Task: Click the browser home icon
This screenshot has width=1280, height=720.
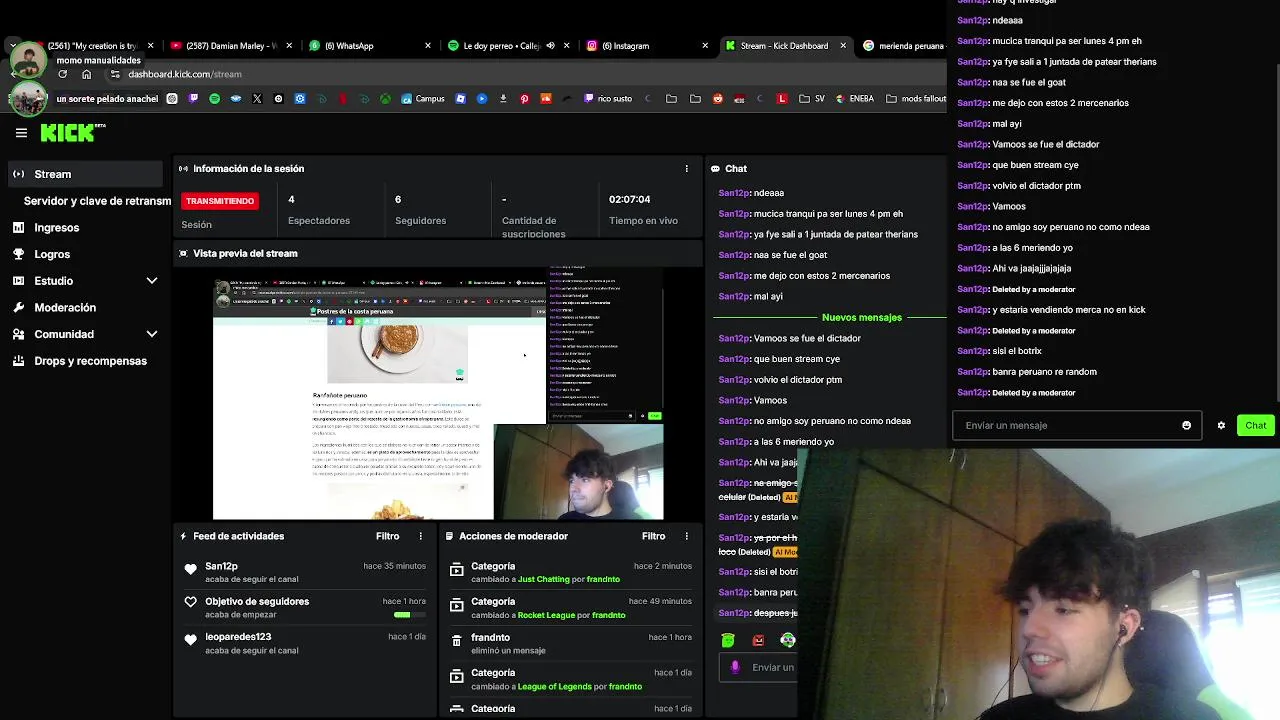Action: (x=87, y=74)
